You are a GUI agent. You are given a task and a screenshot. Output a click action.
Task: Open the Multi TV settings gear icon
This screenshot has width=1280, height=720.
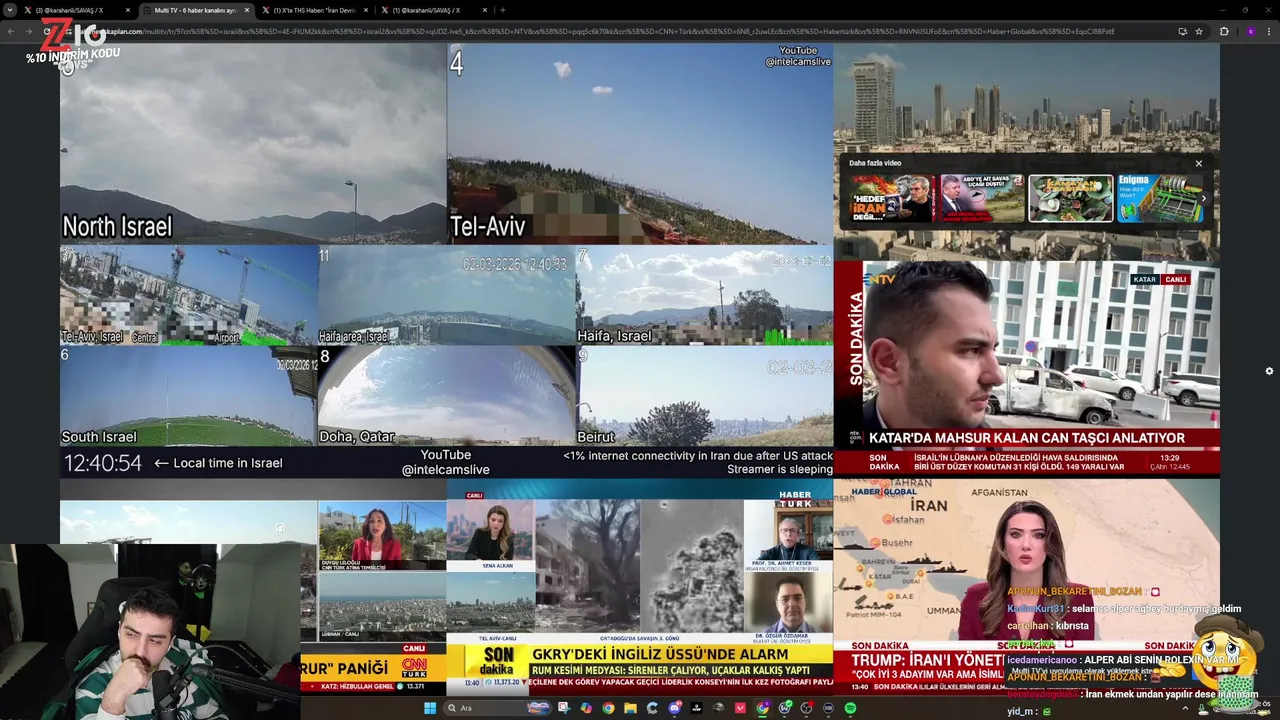1269,371
